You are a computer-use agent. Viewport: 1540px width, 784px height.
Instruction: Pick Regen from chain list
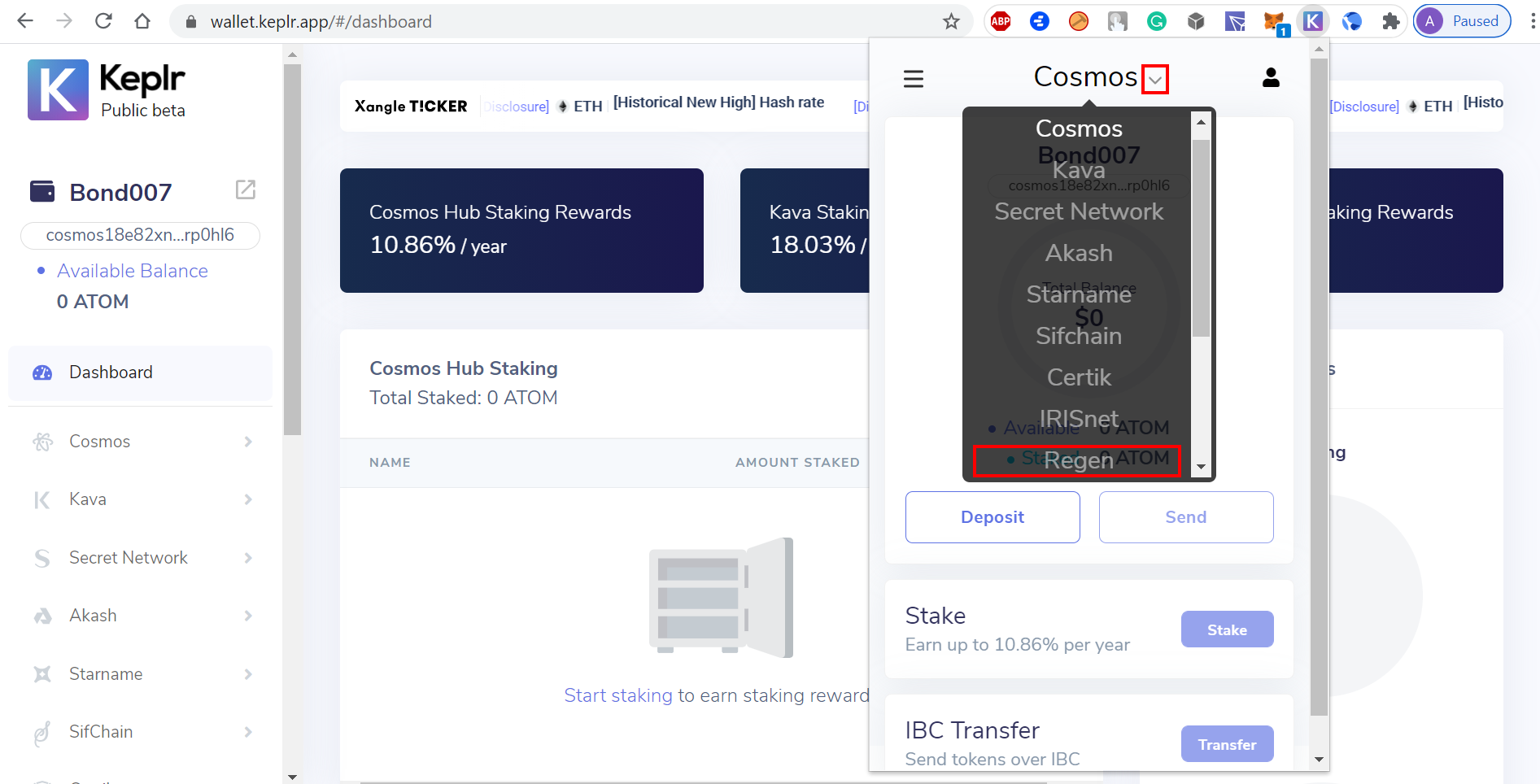point(1079,461)
